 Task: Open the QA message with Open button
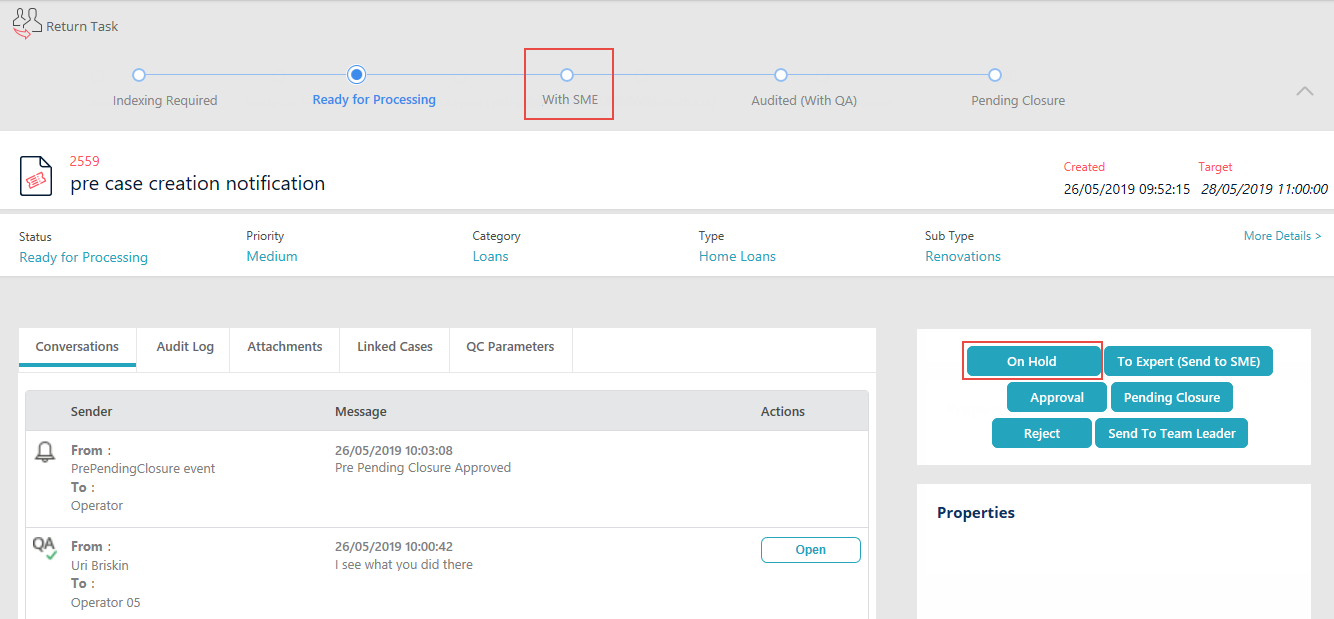[811, 550]
